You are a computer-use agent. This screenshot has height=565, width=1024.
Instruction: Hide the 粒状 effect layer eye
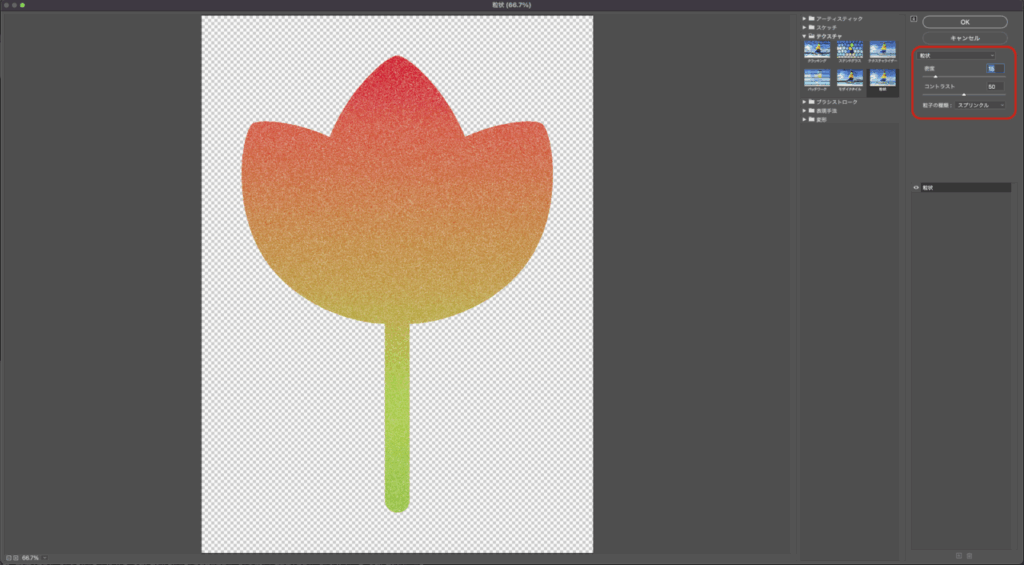(916, 187)
